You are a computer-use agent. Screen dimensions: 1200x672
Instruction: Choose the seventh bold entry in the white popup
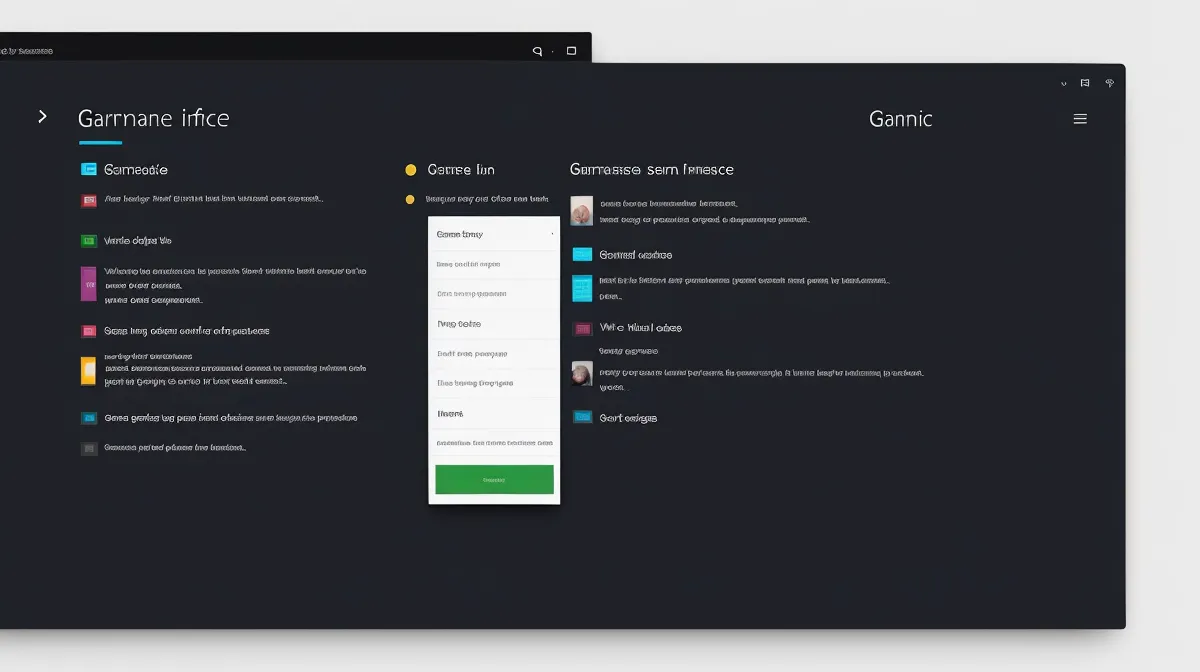pos(494,413)
